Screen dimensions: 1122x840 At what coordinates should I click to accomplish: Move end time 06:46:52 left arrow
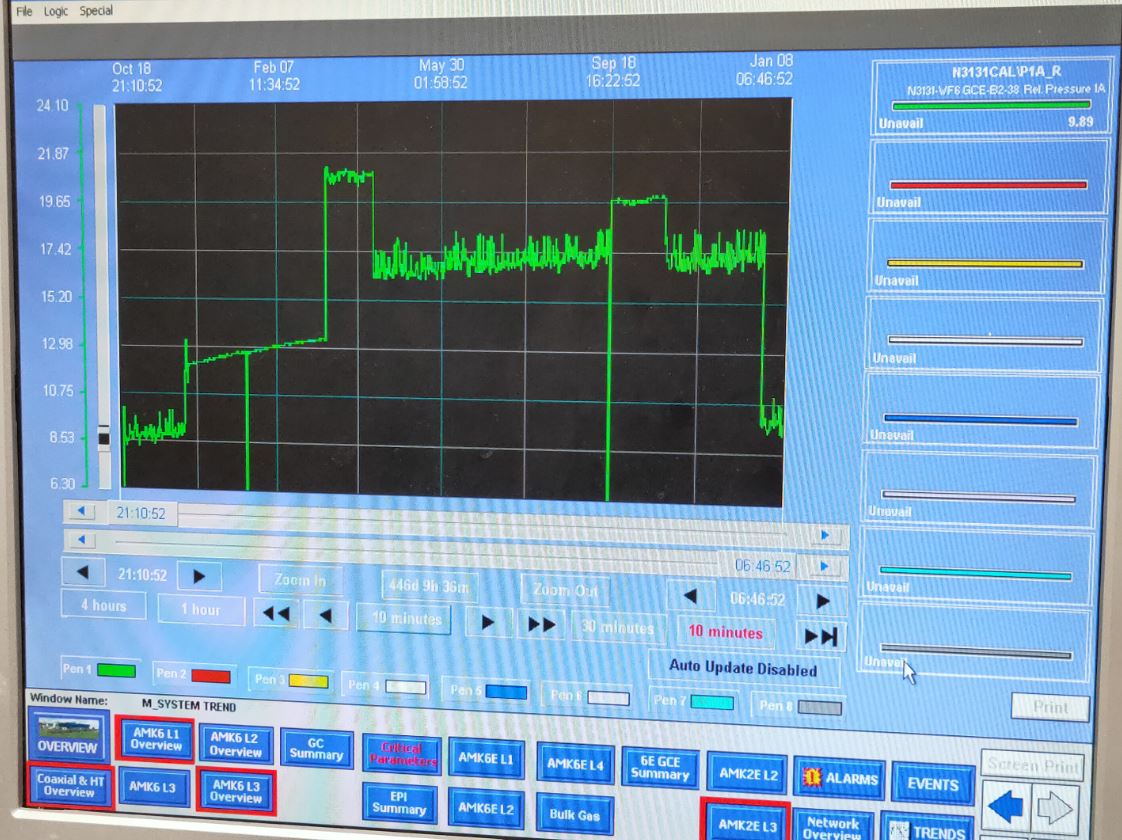(x=690, y=596)
